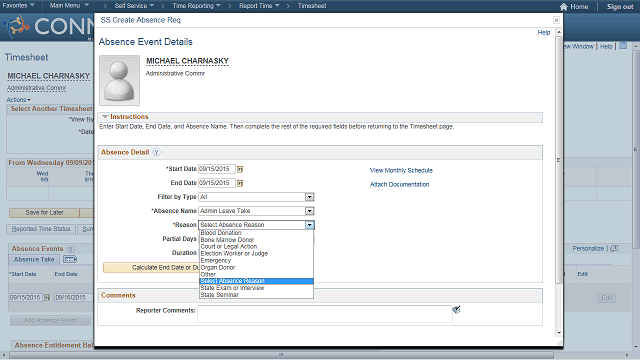Collapse the Instructions section
This screenshot has width=640, height=360.
(x=105, y=117)
